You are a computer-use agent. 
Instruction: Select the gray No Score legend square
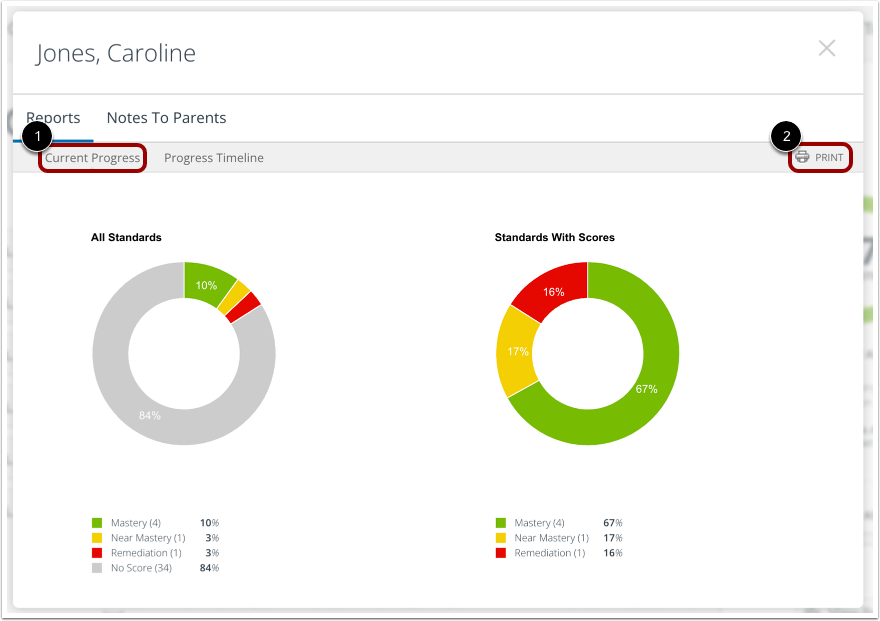pyautogui.click(x=96, y=567)
